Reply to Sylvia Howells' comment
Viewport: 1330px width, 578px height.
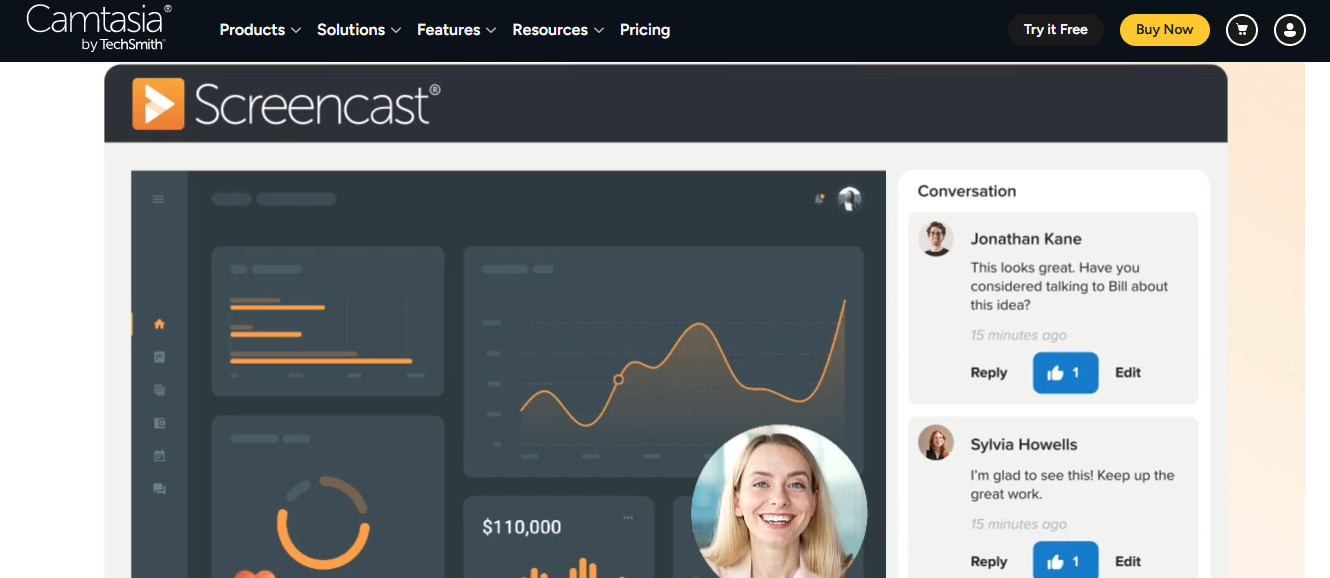[x=989, y=562]
